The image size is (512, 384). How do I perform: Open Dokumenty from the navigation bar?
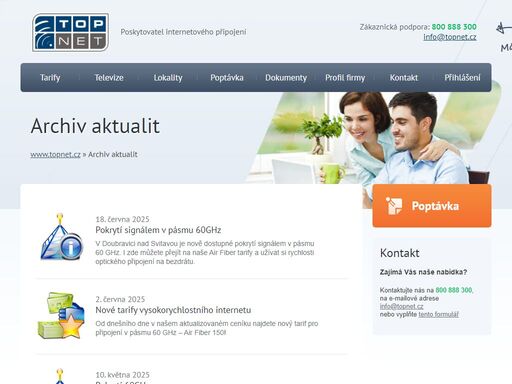point(286,78)
